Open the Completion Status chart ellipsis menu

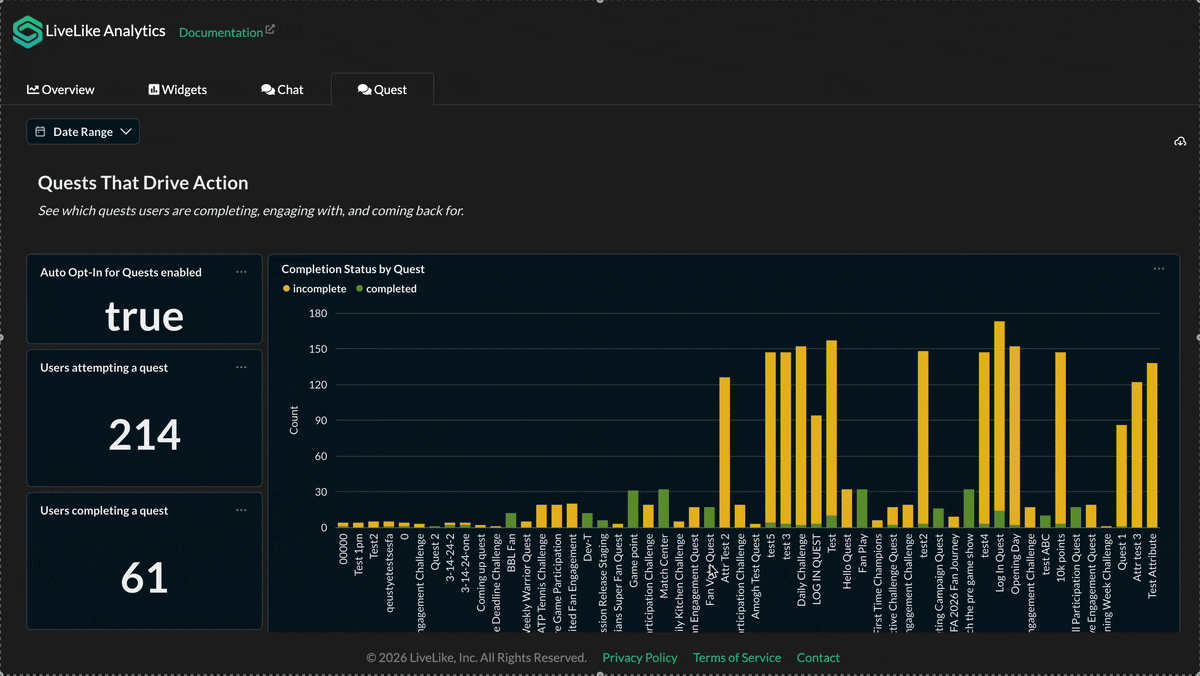click(x=1159, y=269)
